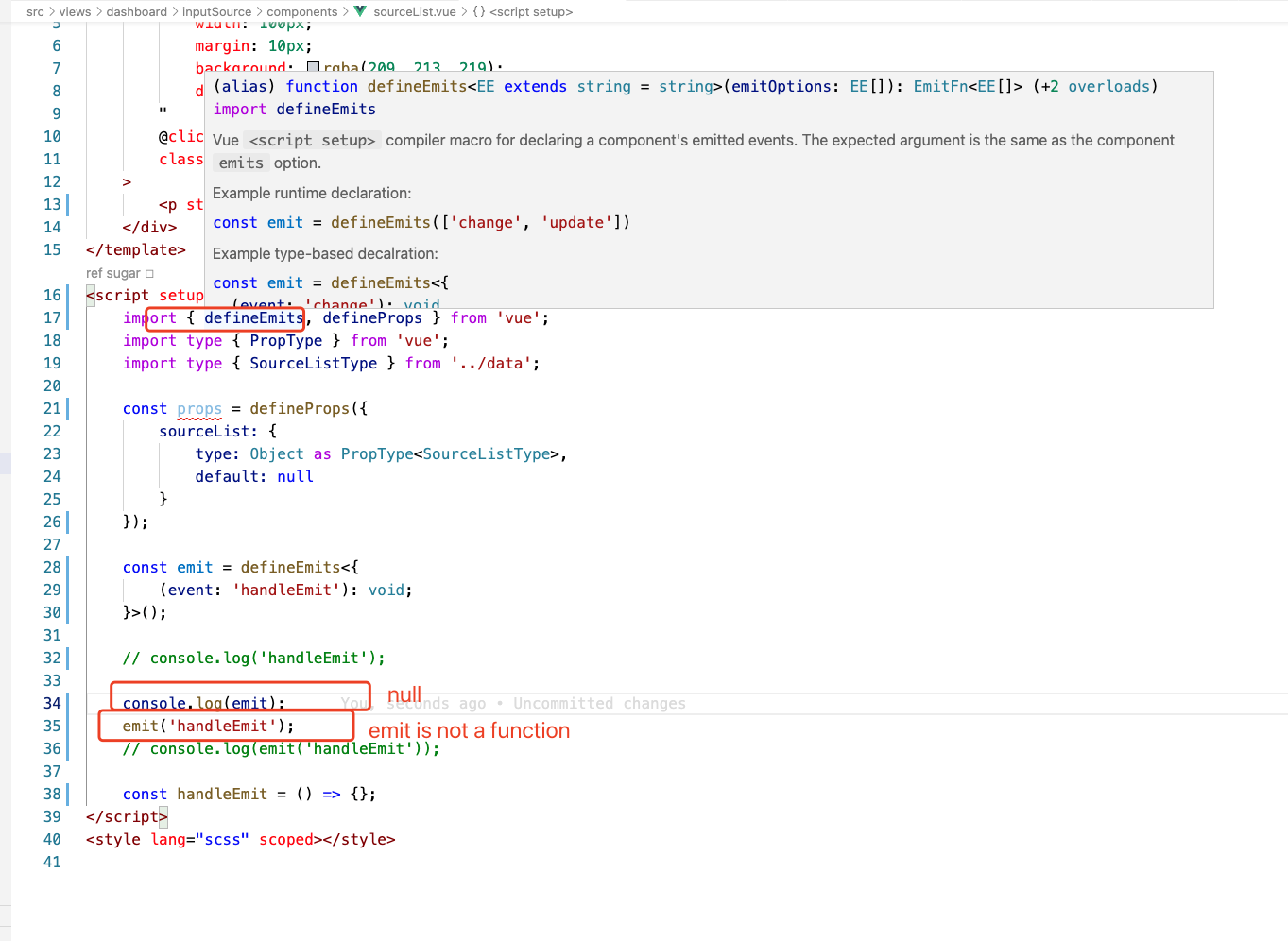
Task: Open the rgba color swatch on the background line
Action: coord(312,64)
